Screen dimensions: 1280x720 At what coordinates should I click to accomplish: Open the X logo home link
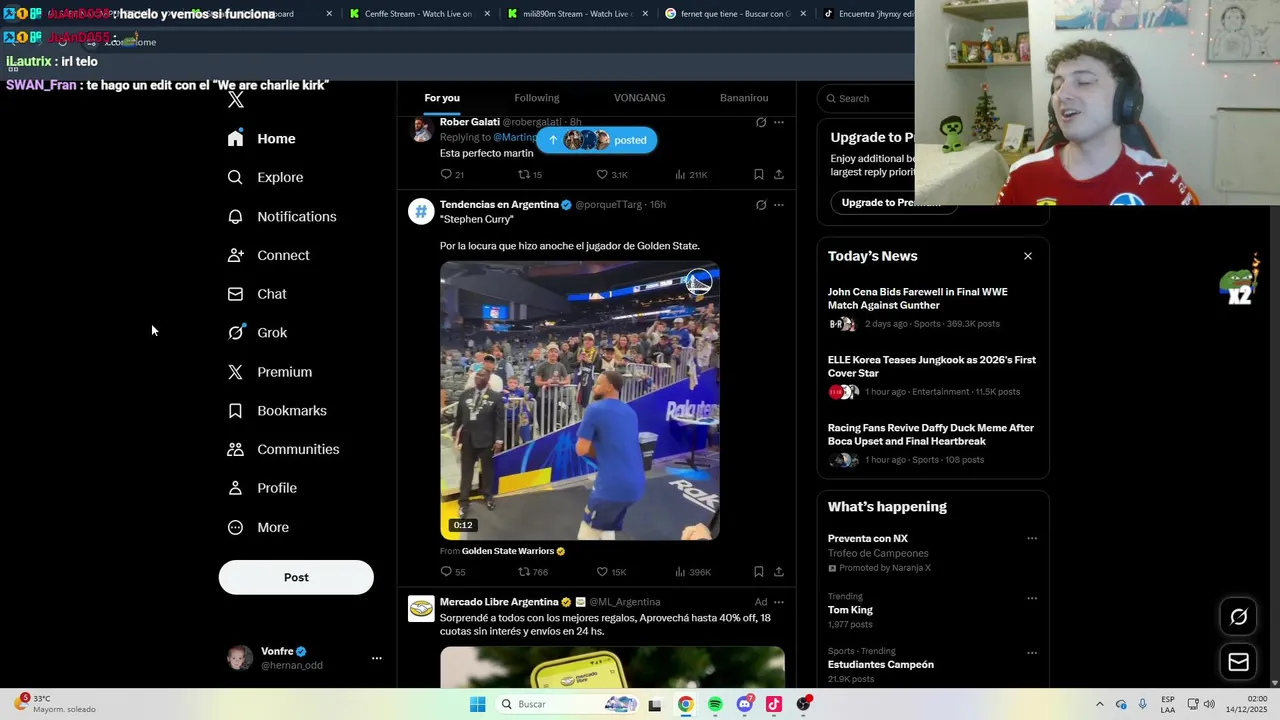click(235, 99)
